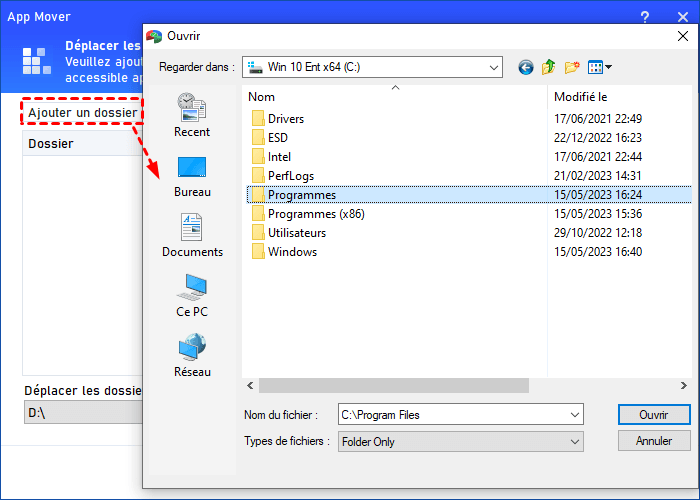Click the ESD folder icon
This screenshot has height=500, width=700.
point(258,138)
